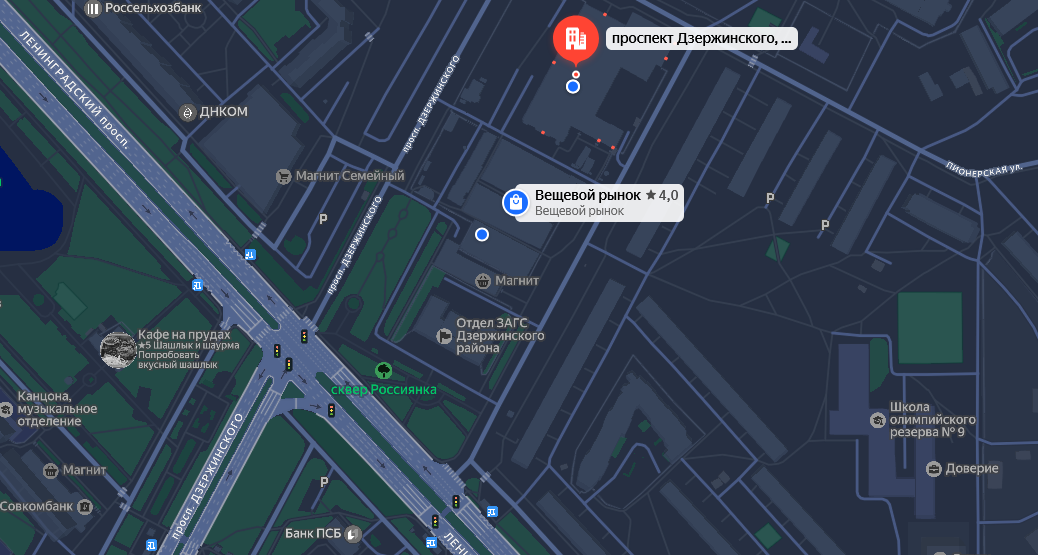
Task: Select the blue dot below the red pin
Action: 573,87
